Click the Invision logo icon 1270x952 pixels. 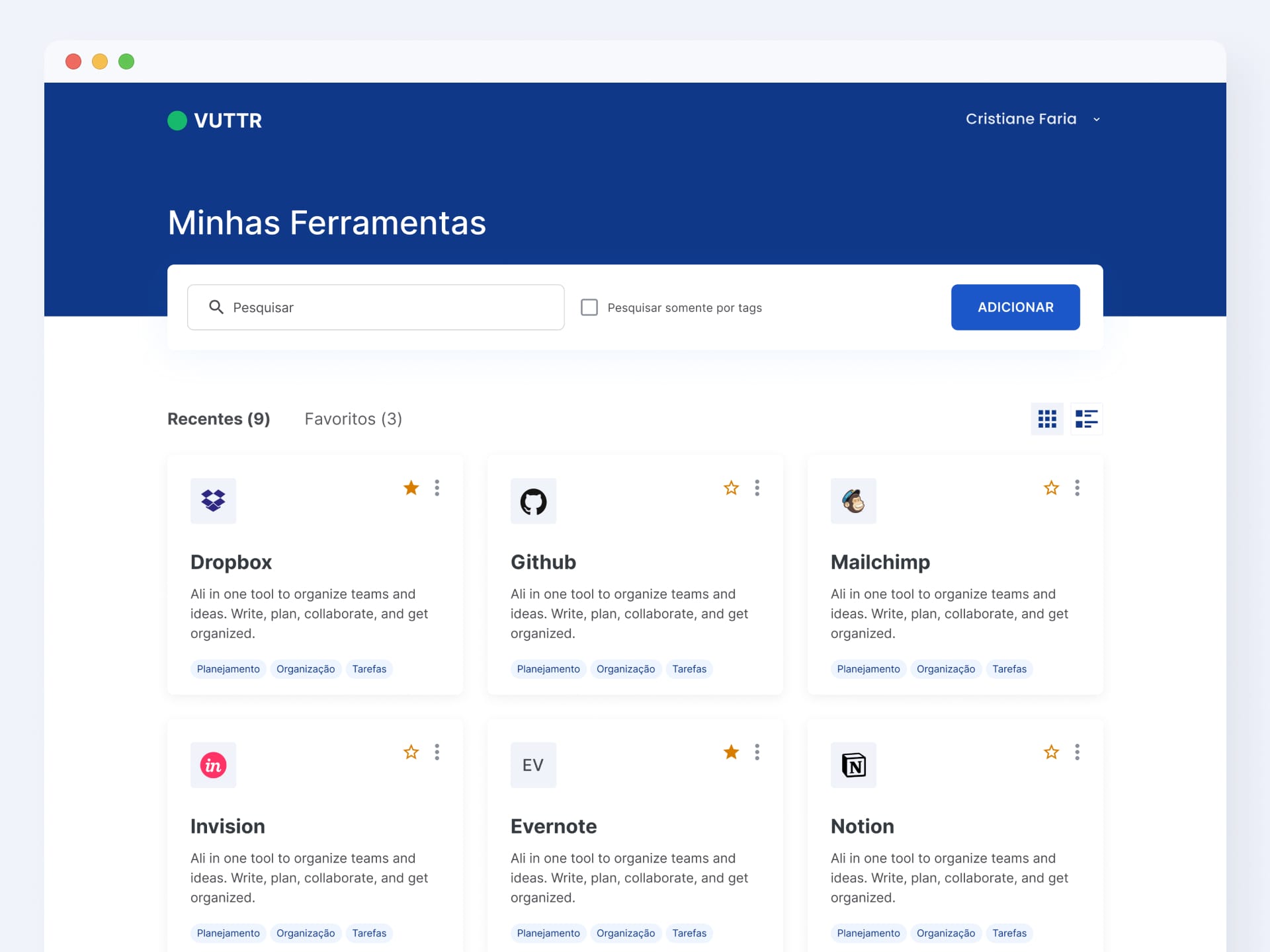pos(213,765)
